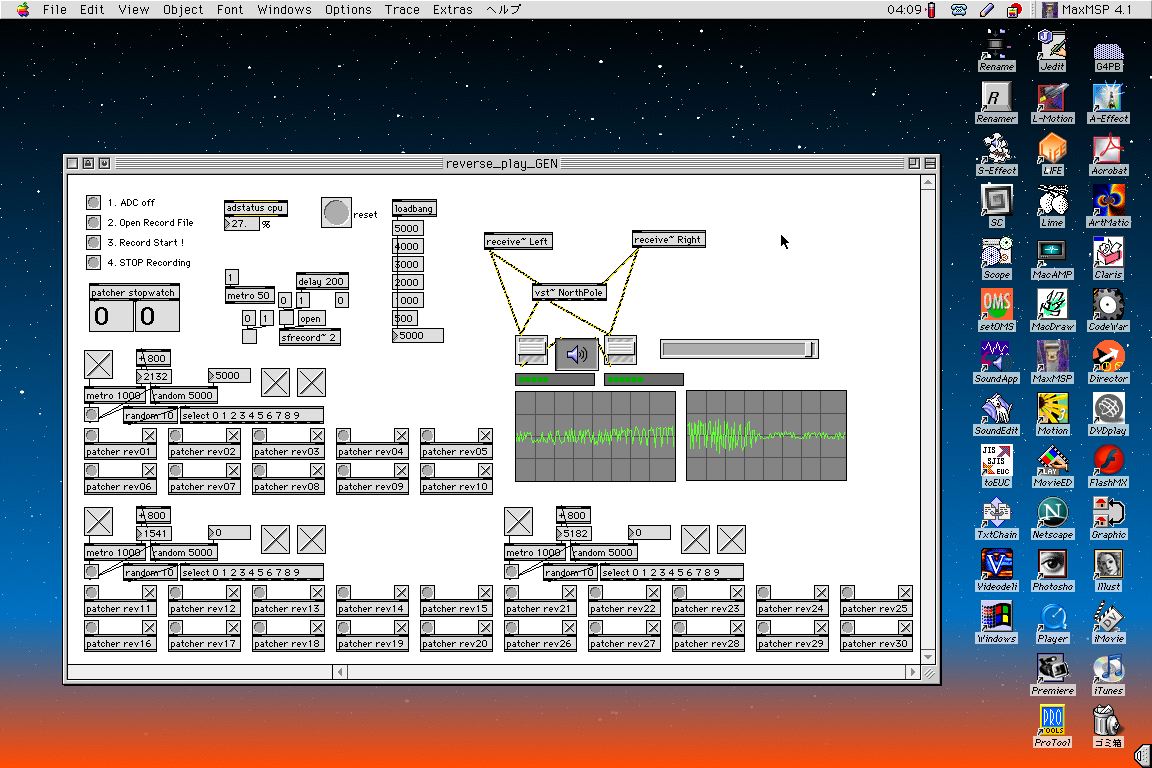Select the FlashMX desktop icon

tap(1109, 467)
